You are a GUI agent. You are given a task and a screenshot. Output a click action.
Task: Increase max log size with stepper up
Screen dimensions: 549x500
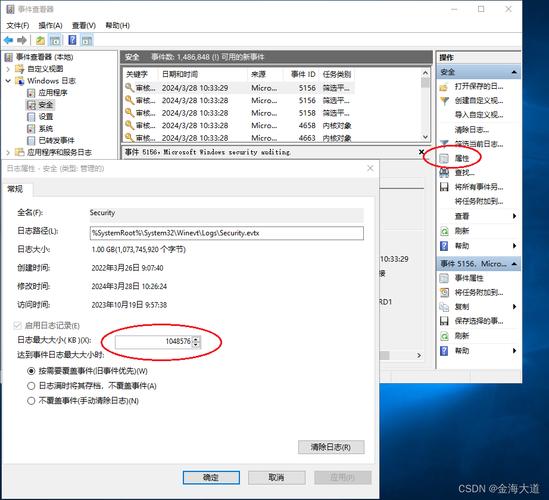tap(196, 339)
